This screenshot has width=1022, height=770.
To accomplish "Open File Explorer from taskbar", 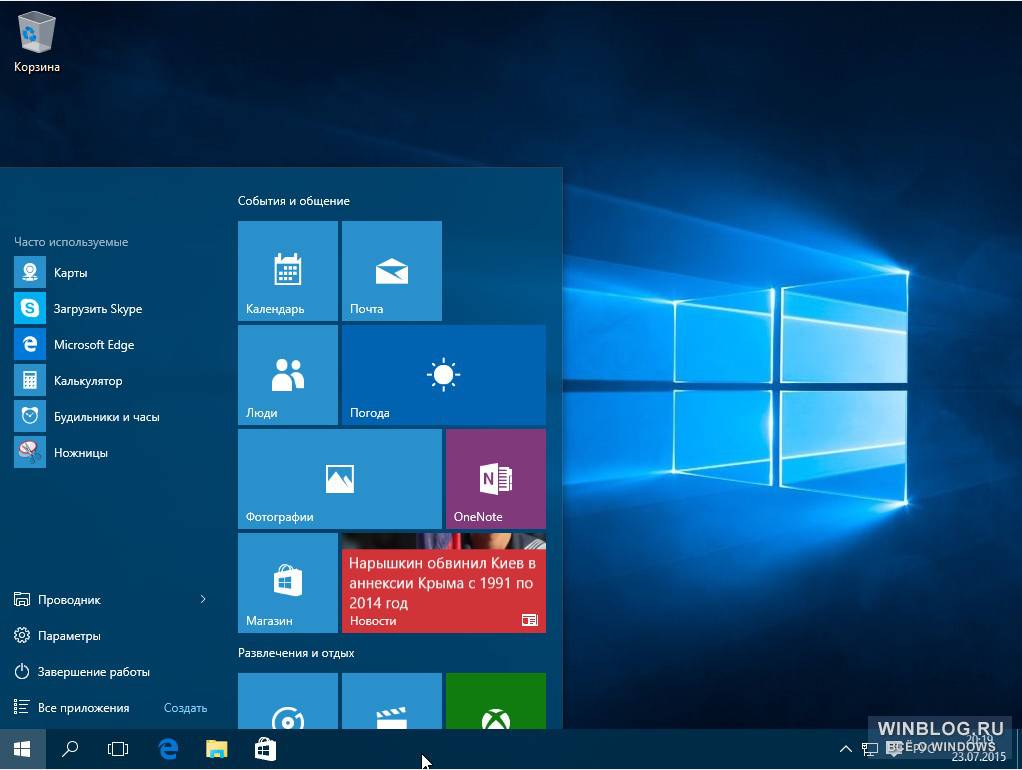I will [x=216, y=749].
